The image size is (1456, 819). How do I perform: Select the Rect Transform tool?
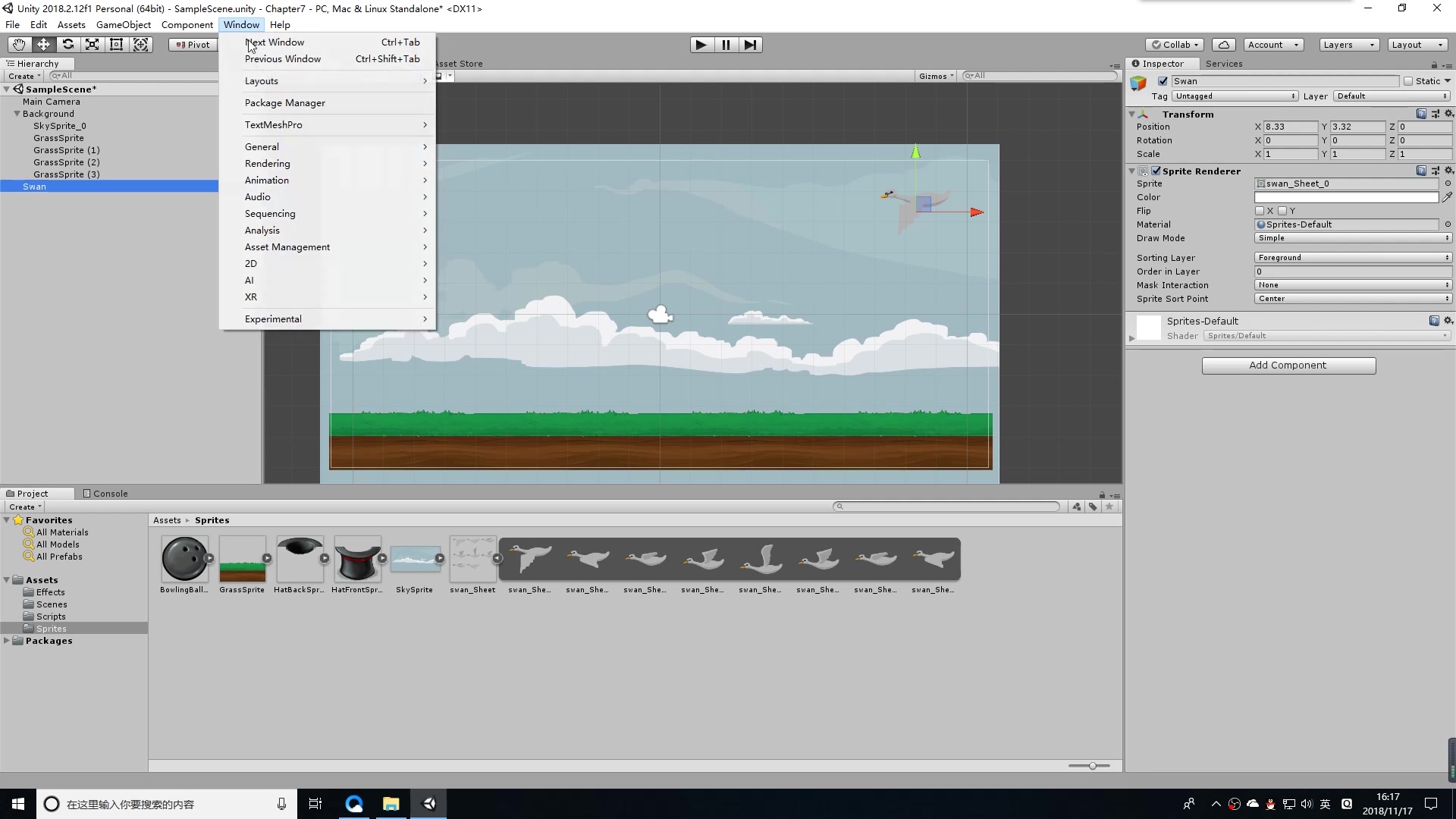(x=116, y=45)
